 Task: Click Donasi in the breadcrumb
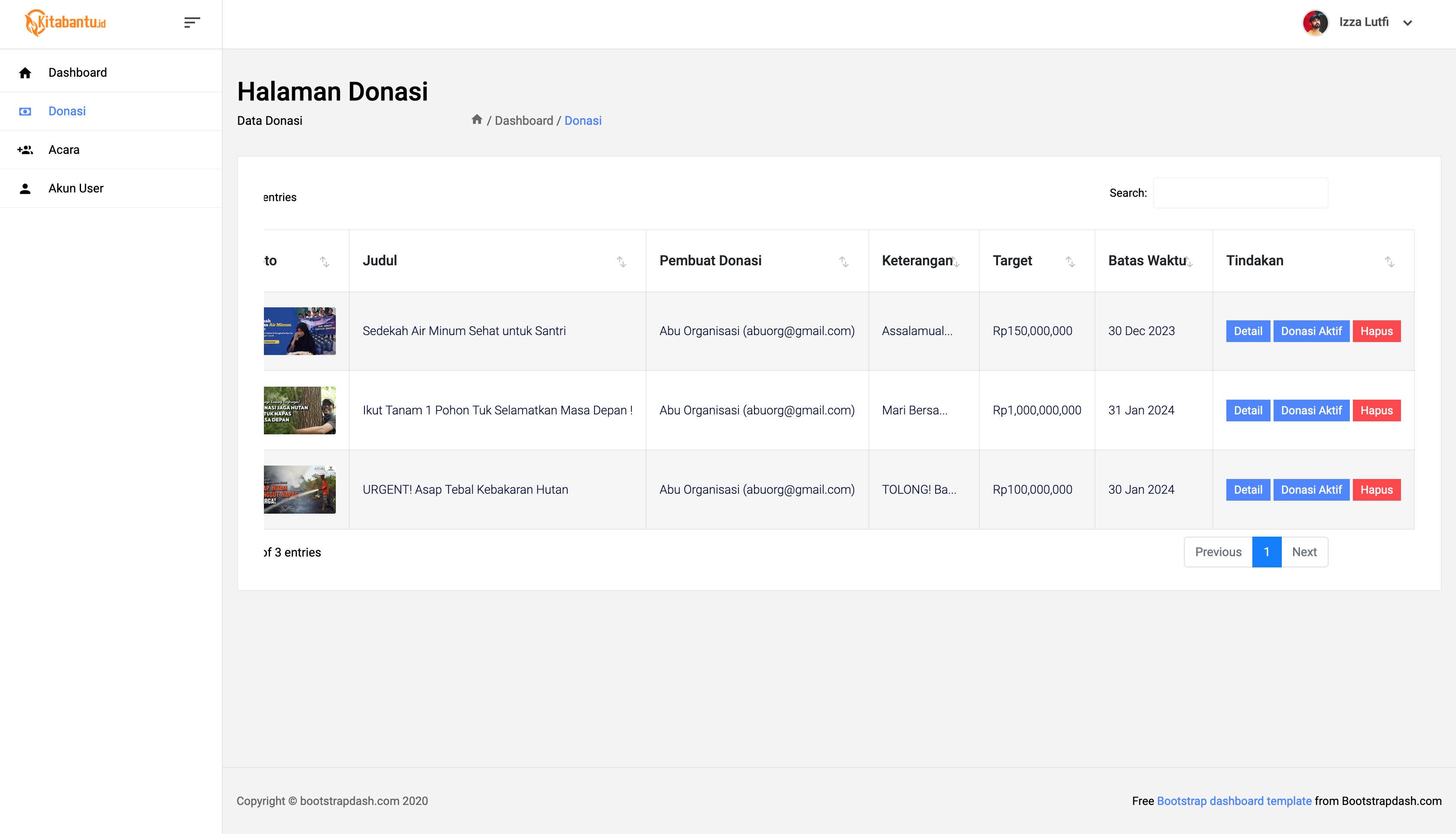[582, 121]
